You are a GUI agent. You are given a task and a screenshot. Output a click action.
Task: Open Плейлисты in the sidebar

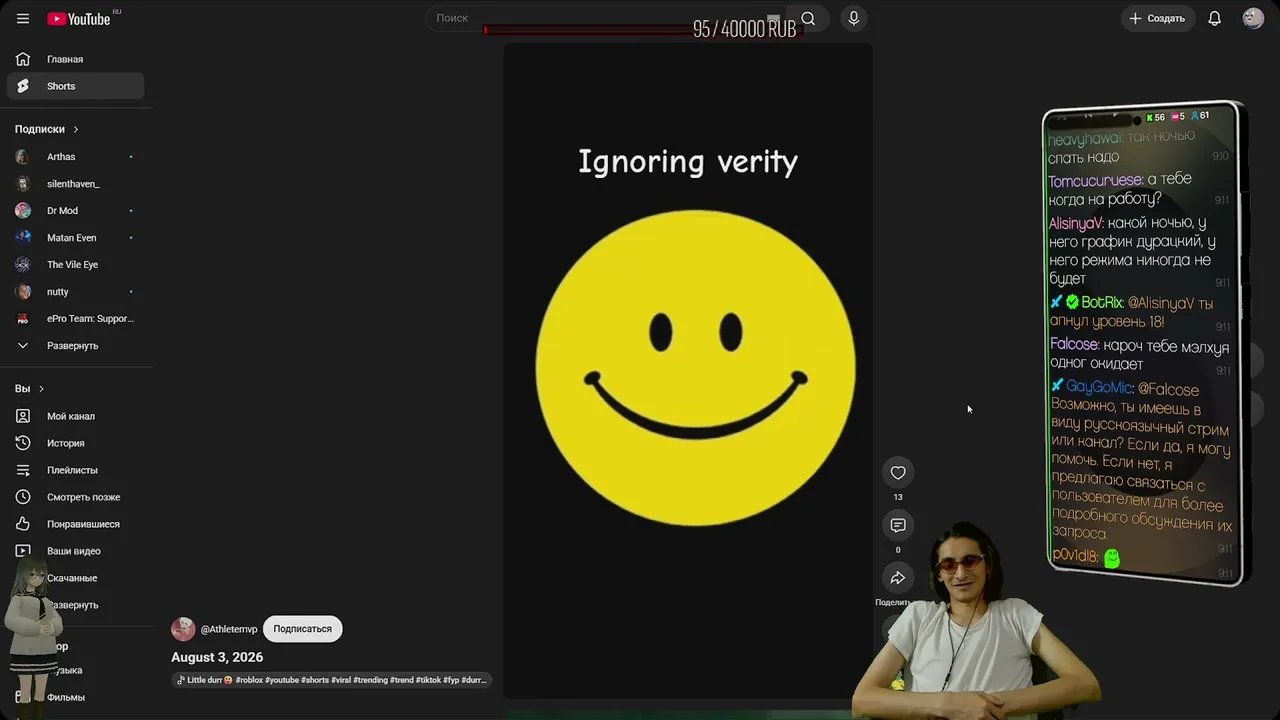pyautogui.click(x=75, y=470)
